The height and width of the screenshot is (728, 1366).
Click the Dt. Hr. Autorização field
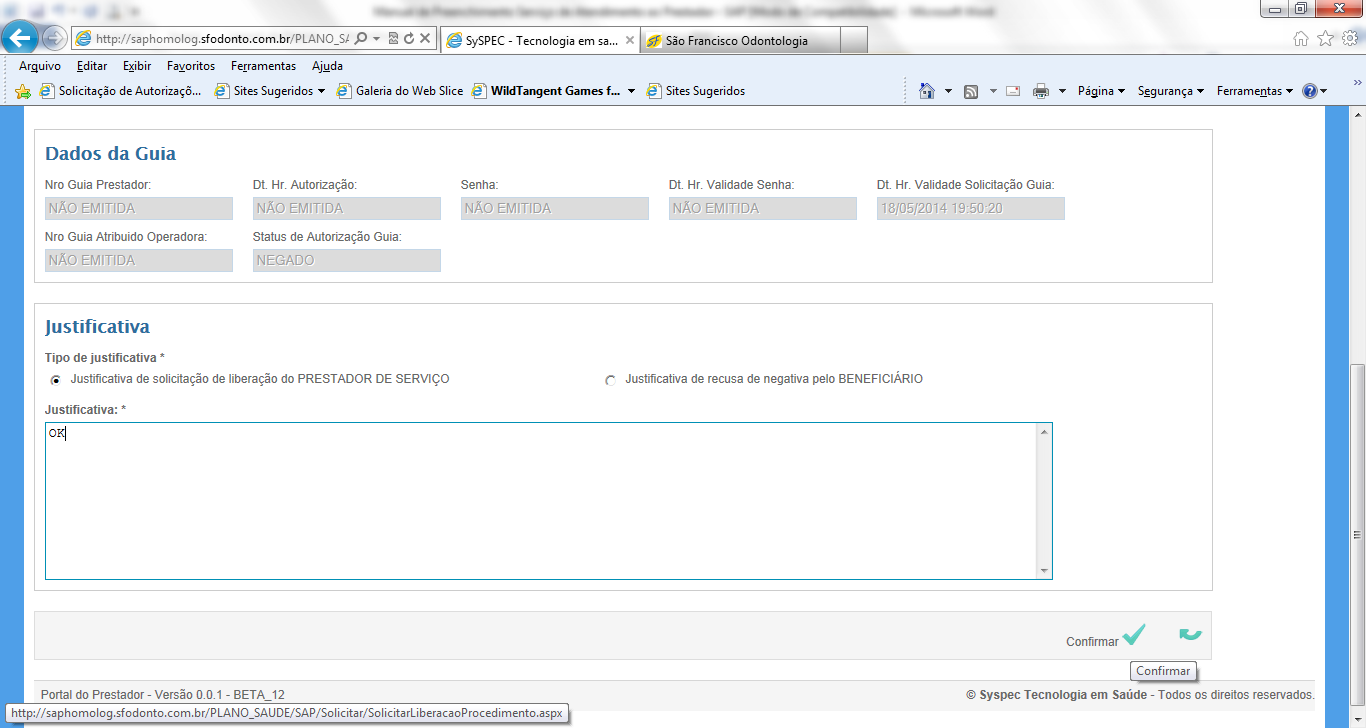tap(347, 208)
